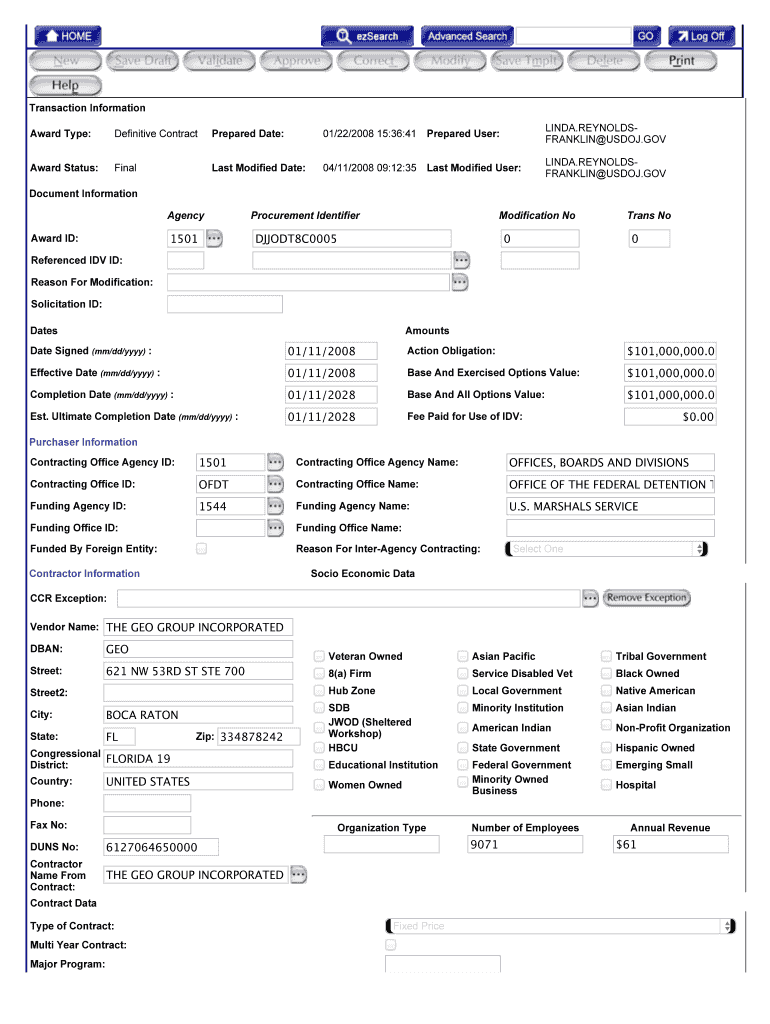Open lookup icon next to CCR Exception field
The height and width of the screenshot is (1024, 770).
[x=590, y=598]
